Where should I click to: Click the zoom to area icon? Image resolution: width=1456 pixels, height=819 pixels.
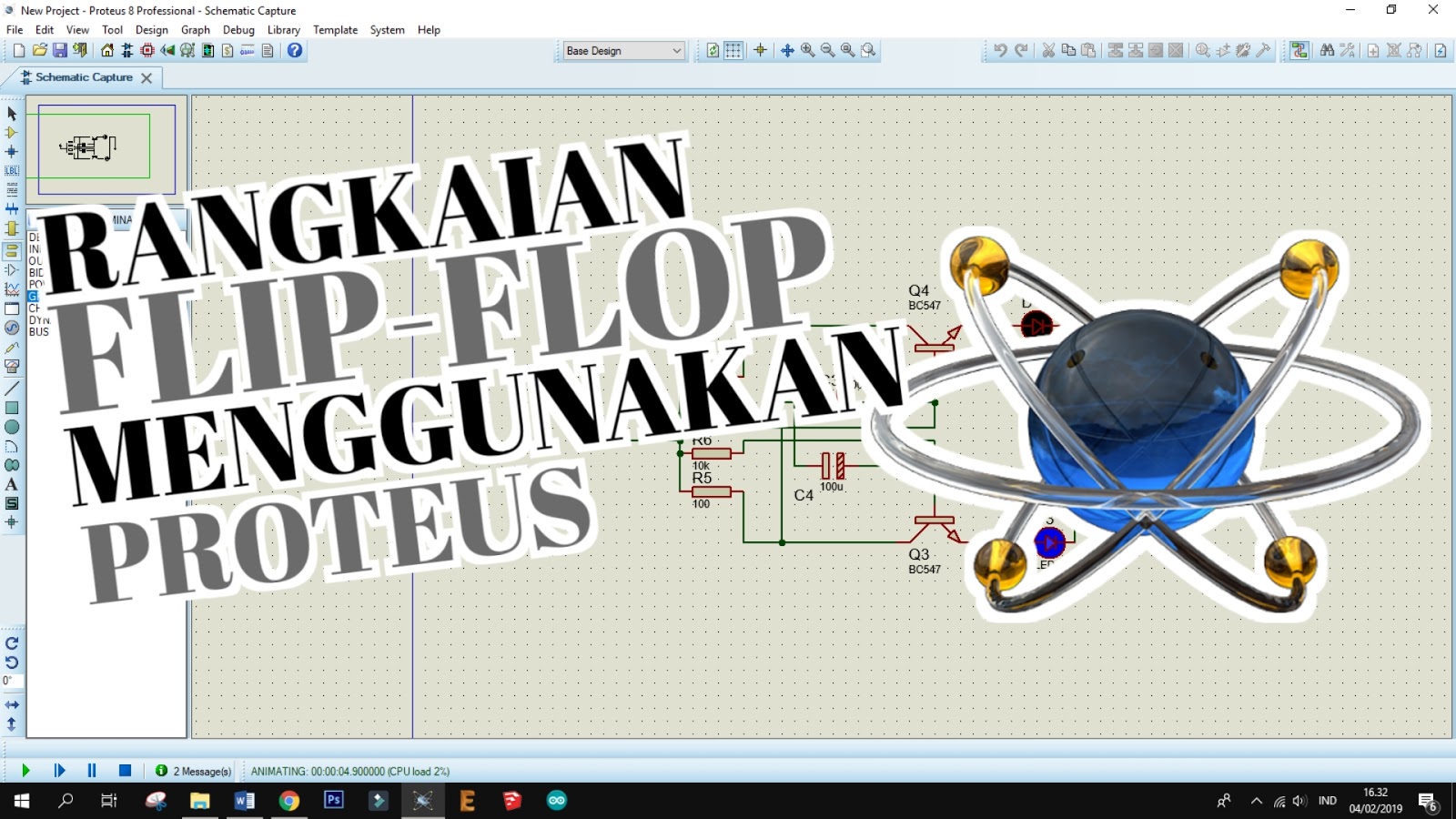click(x=869, y=51)
